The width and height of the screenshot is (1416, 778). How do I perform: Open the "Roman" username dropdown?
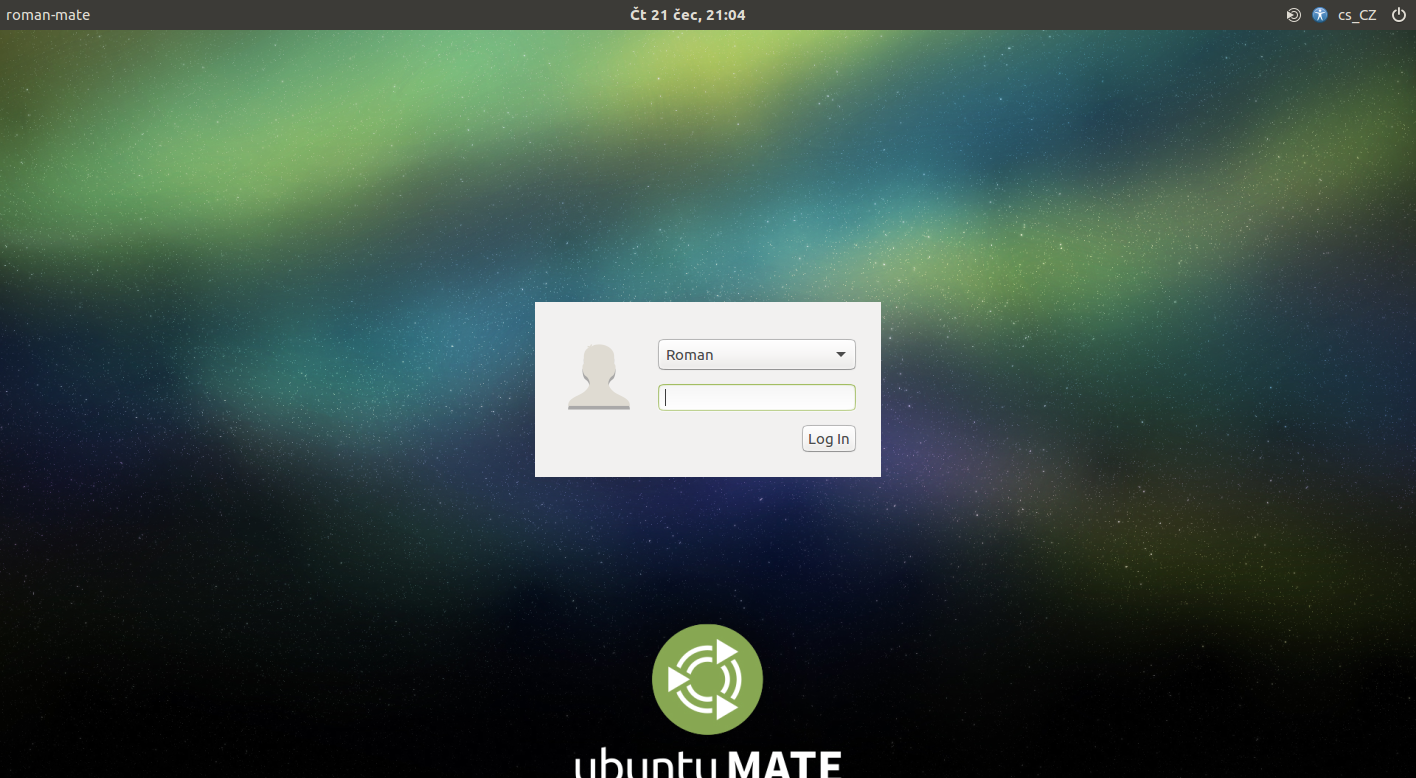756,354
